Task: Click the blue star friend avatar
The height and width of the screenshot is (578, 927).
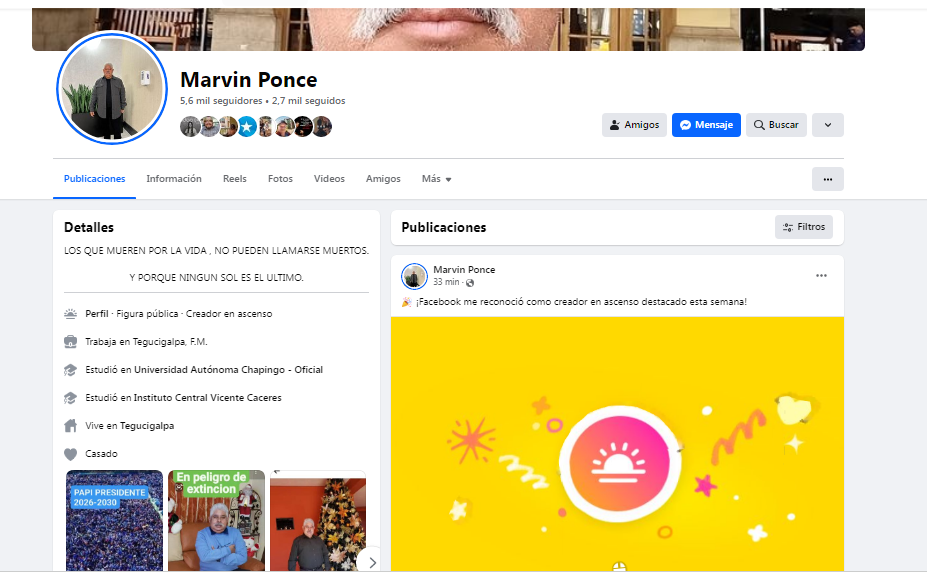Action: [x=247, y=126]
